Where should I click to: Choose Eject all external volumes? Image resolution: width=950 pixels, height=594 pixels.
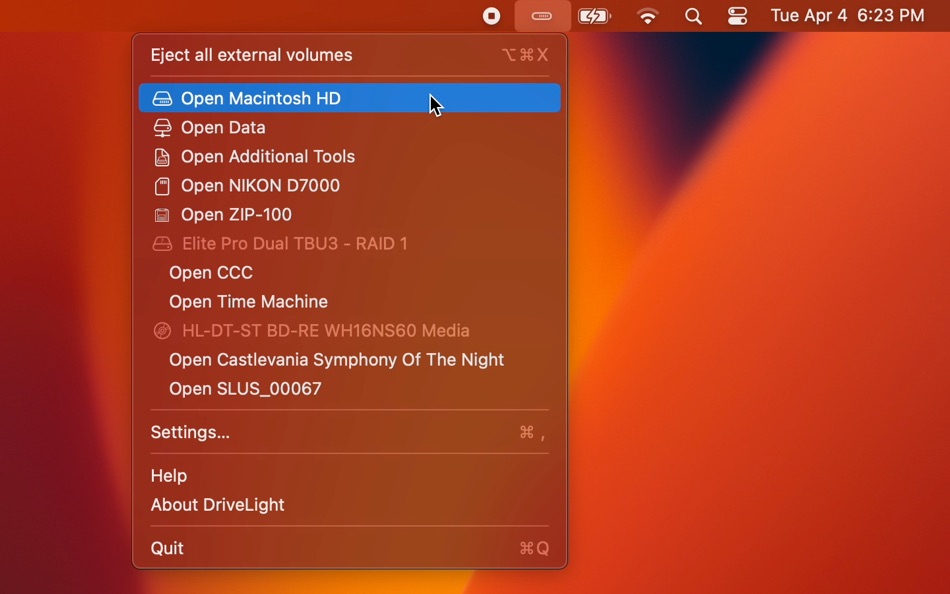coord(350,55)
